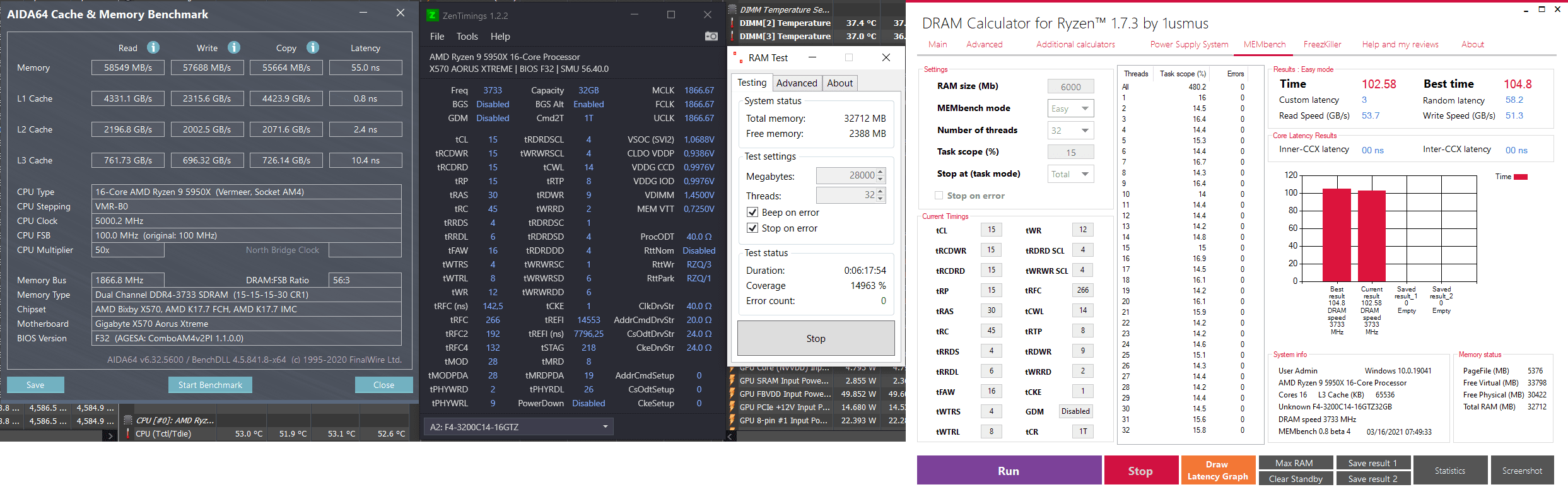Click the GPU PCIe +12V Input power row
This screenshot has width=1568, height=499.
(x=817, y=407)
